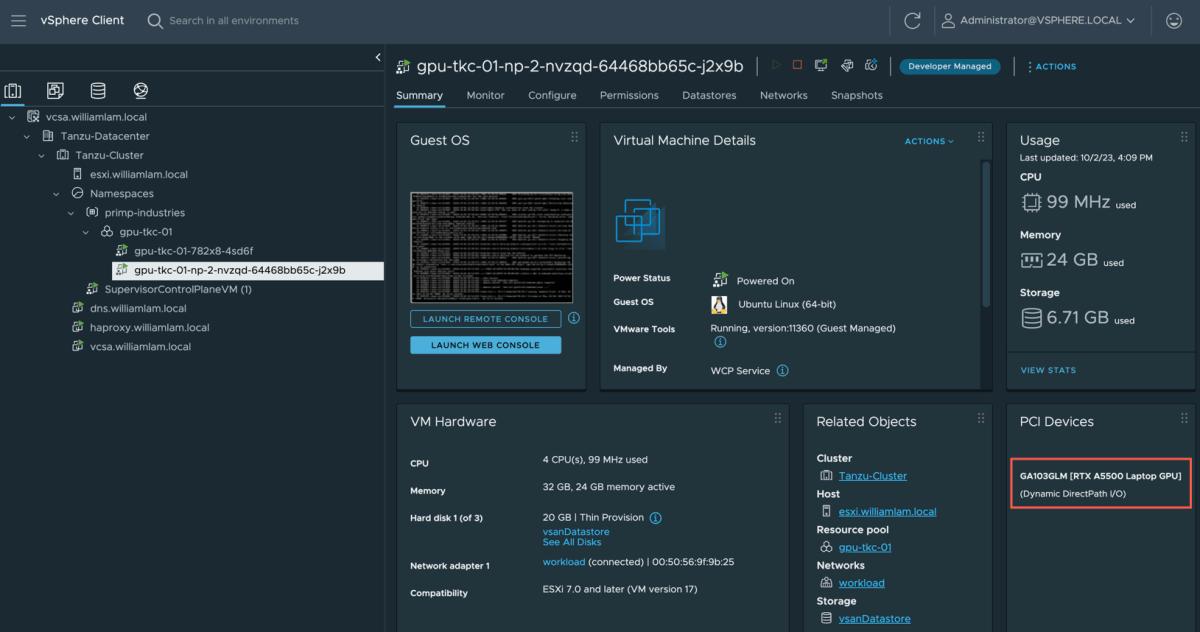Open the Virtual Machine Details ACTIONS dropdown
Image resolution: width=1200 pixels, height=632 pixels.
tap(929, 141)
